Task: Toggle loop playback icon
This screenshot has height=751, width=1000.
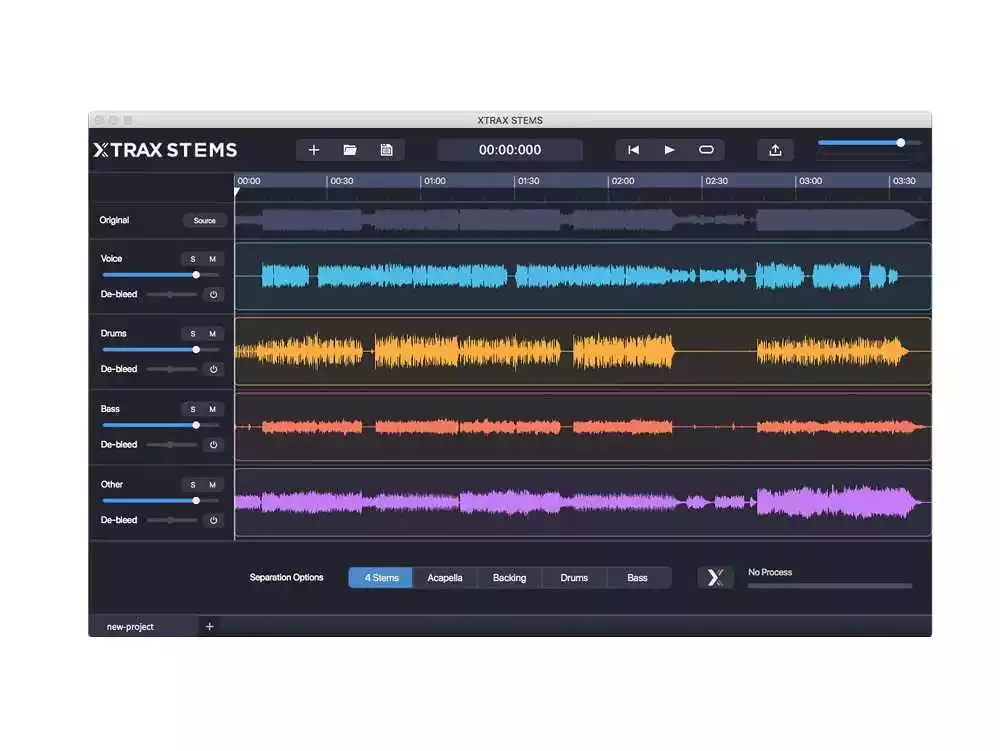Action: tap(706, 150)
